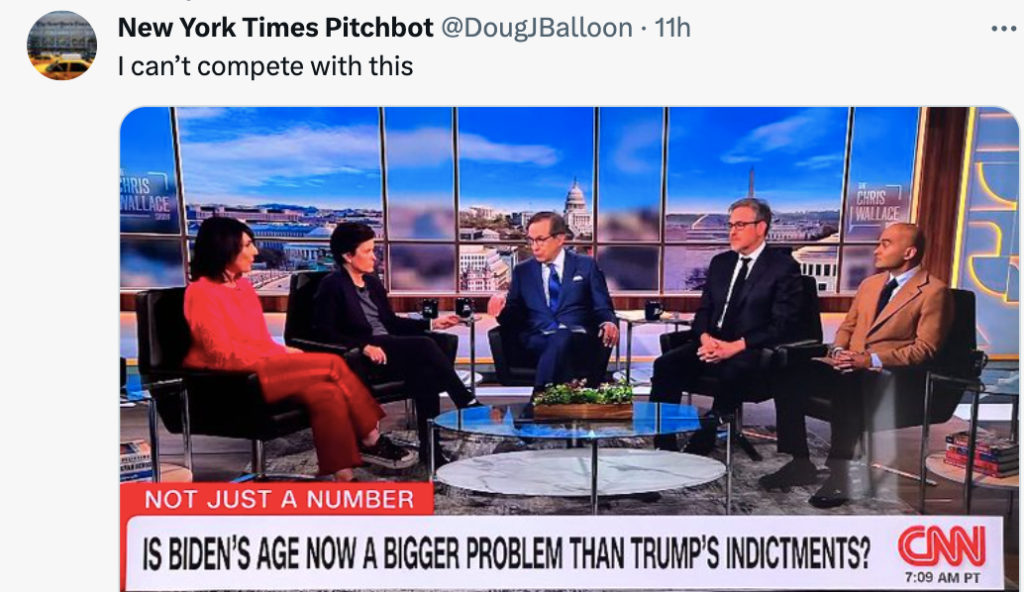Click the Washington Monument in the backdrop
This screenshot has width=1024, height=592.
click(x=752, y=183)
